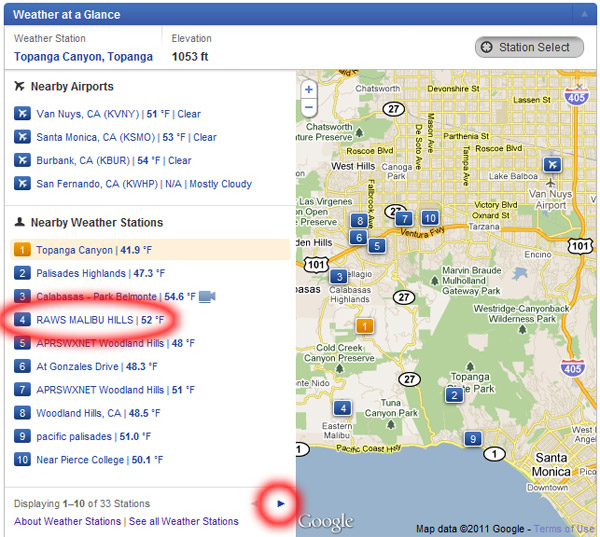Click the Van Nuys airplane icon in list
Viewport: 600px width, 537px height.
pos(22,114)
